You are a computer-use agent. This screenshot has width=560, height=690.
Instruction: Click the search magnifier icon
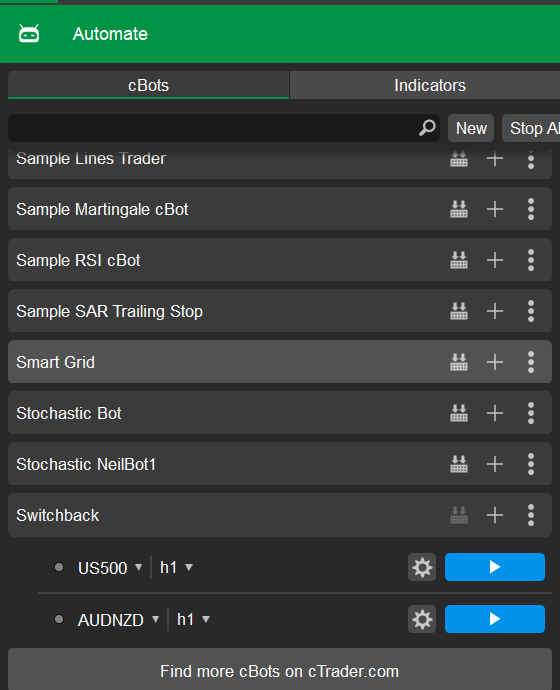[x=427, y=128]
